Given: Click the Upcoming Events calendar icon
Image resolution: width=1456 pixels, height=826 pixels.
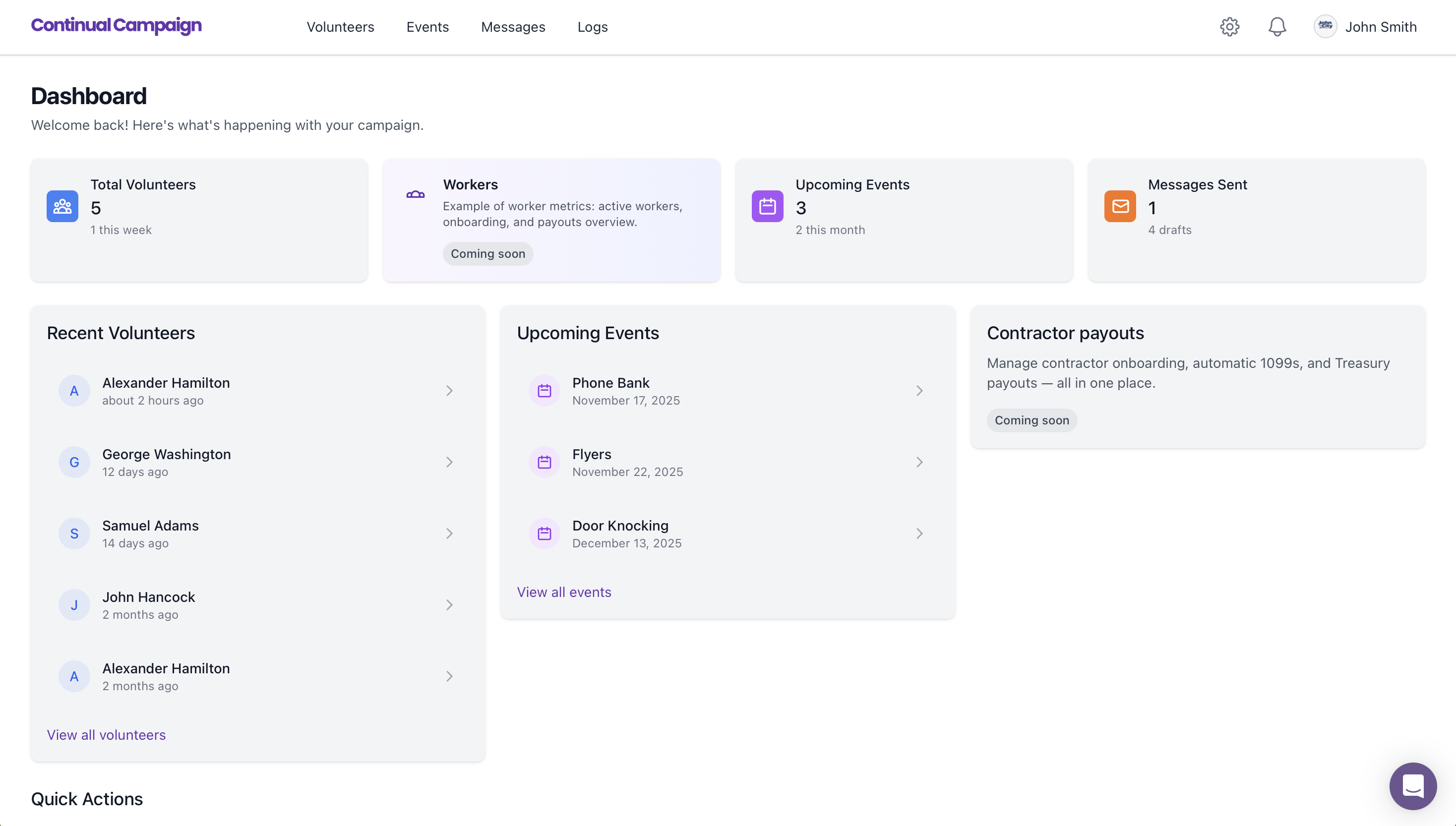Looking at the screenshot, I should (x=767, y=206).
